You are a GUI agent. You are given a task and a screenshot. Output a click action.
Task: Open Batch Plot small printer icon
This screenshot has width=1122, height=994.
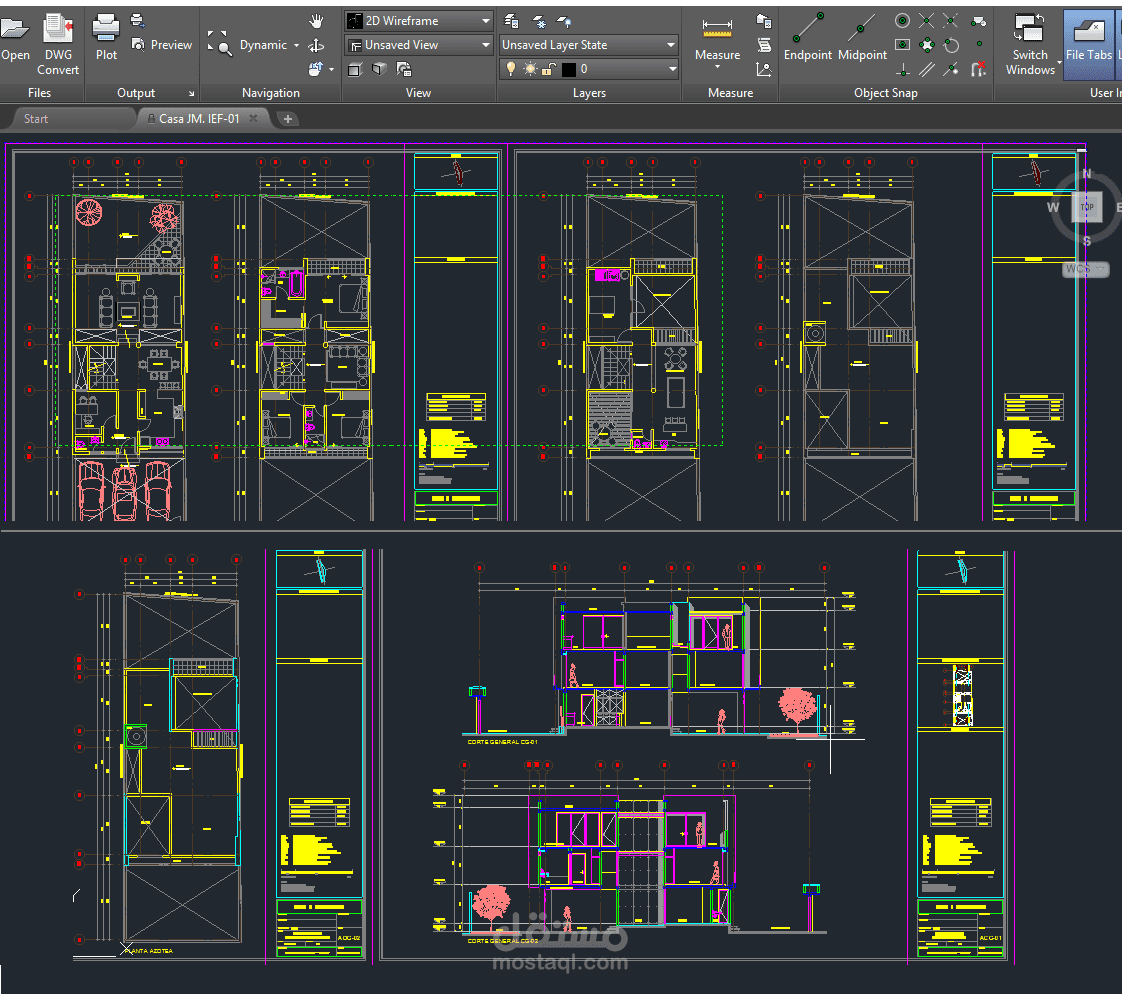[137, 21]
